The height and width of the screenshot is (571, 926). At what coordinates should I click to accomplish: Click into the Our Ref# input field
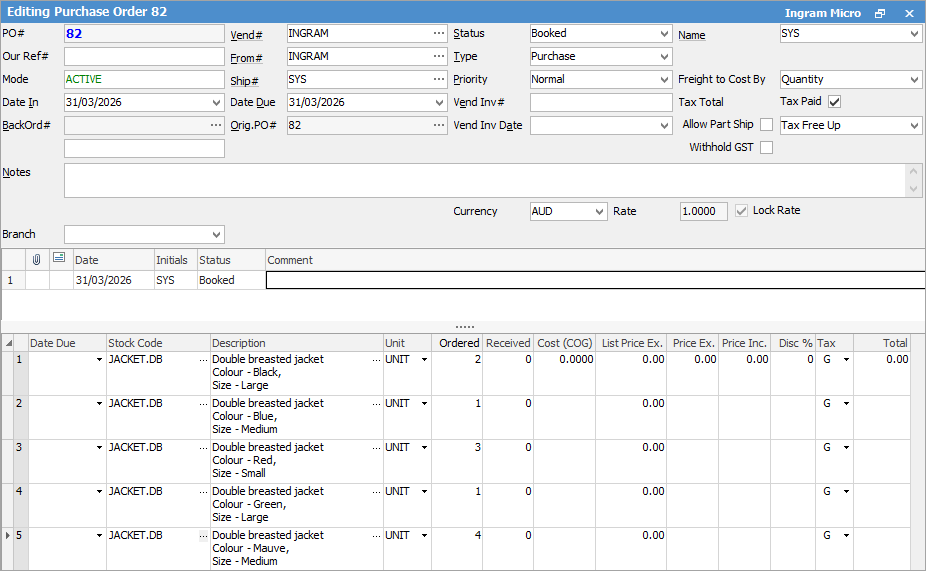[144, 56]
